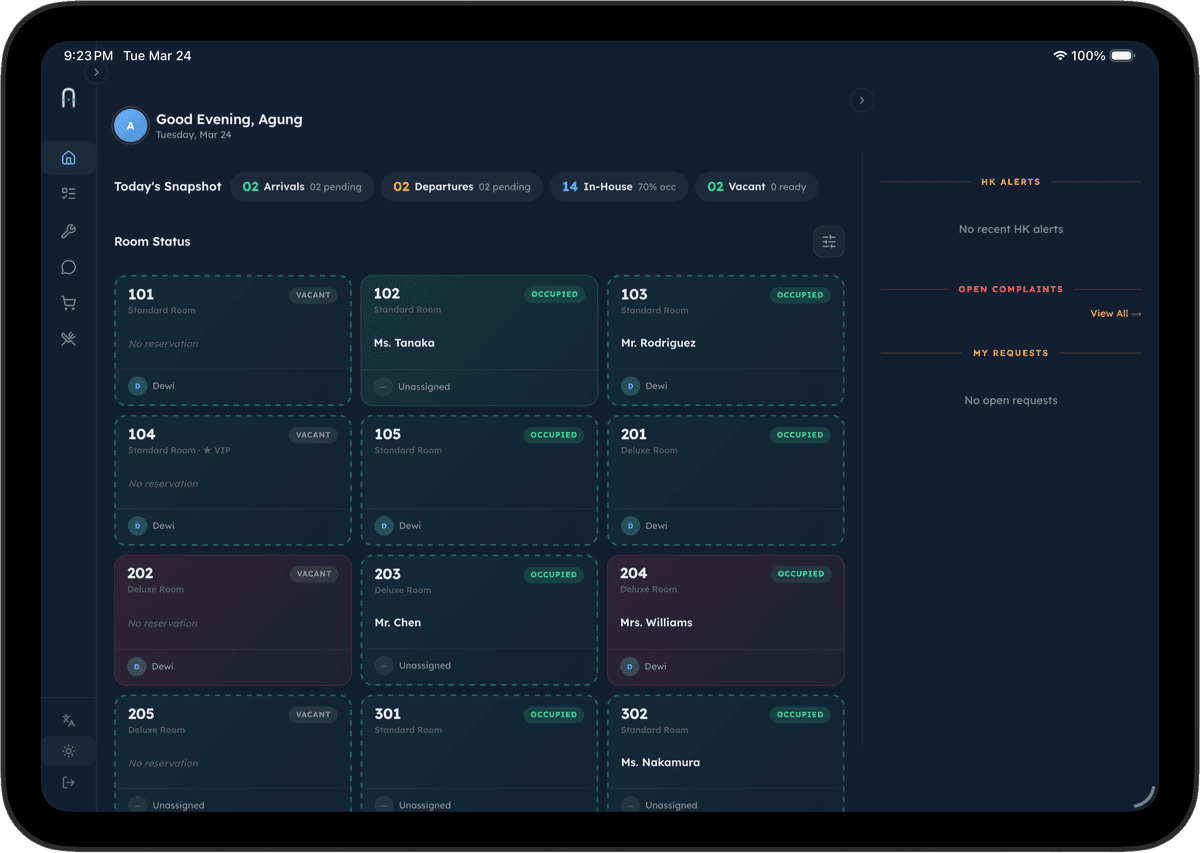1200x853 pixels.
Task: Open the Home dashboard icon in sidebar
Action: click(x=68, y=157)
